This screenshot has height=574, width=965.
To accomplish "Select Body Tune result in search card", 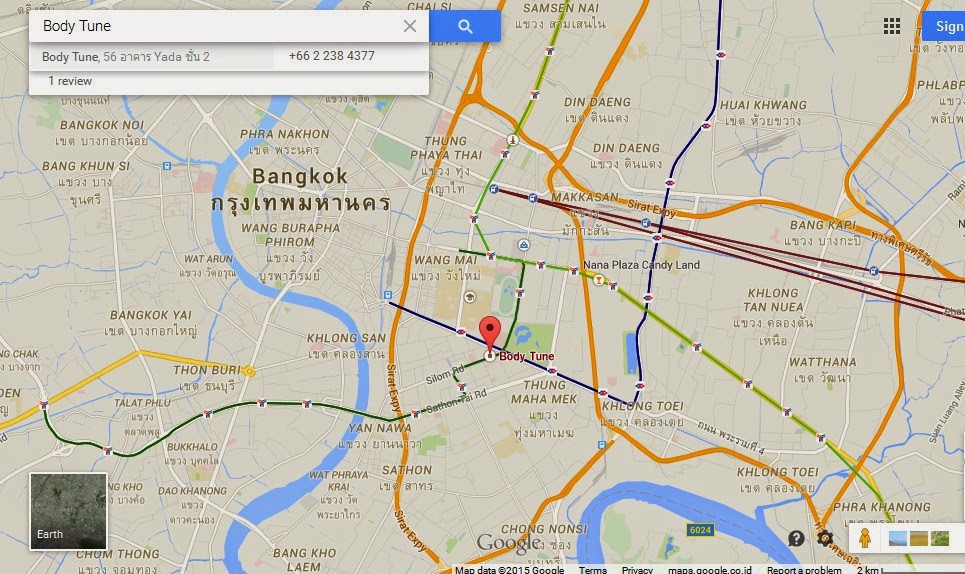I will pos(126,57).
